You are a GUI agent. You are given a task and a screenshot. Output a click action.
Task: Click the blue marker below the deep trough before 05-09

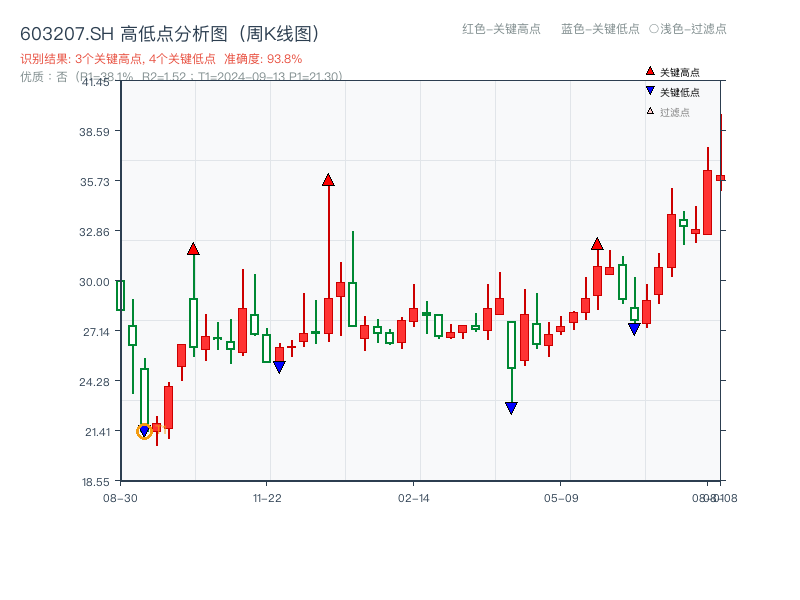(x=511, y=408)
